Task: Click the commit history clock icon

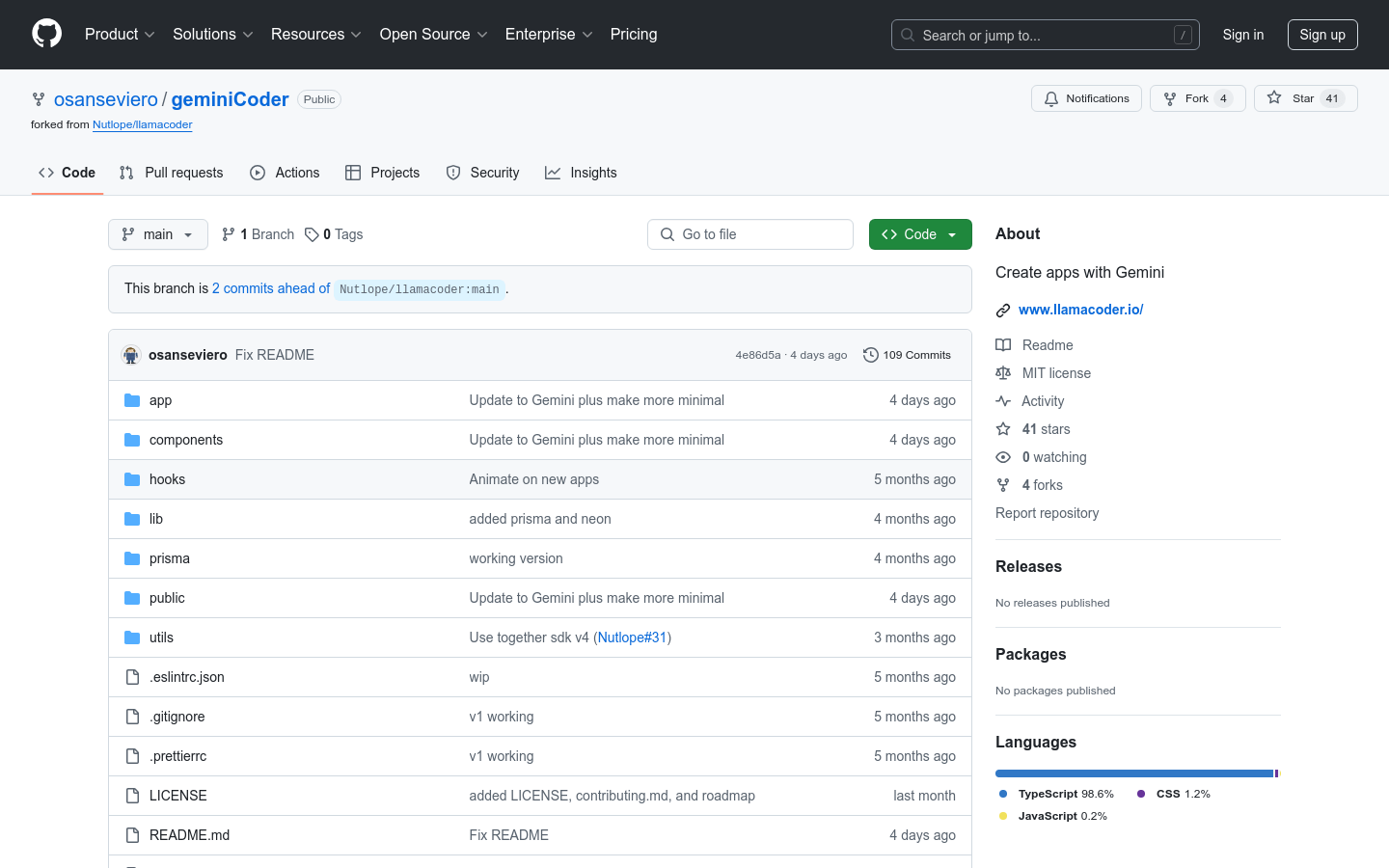Action: pos(870,355)
